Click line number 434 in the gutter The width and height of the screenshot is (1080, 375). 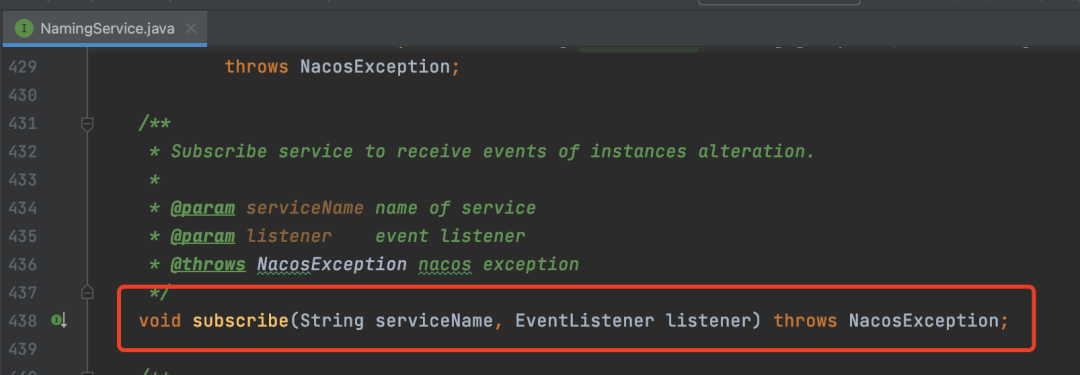click(x=23, y=208)
